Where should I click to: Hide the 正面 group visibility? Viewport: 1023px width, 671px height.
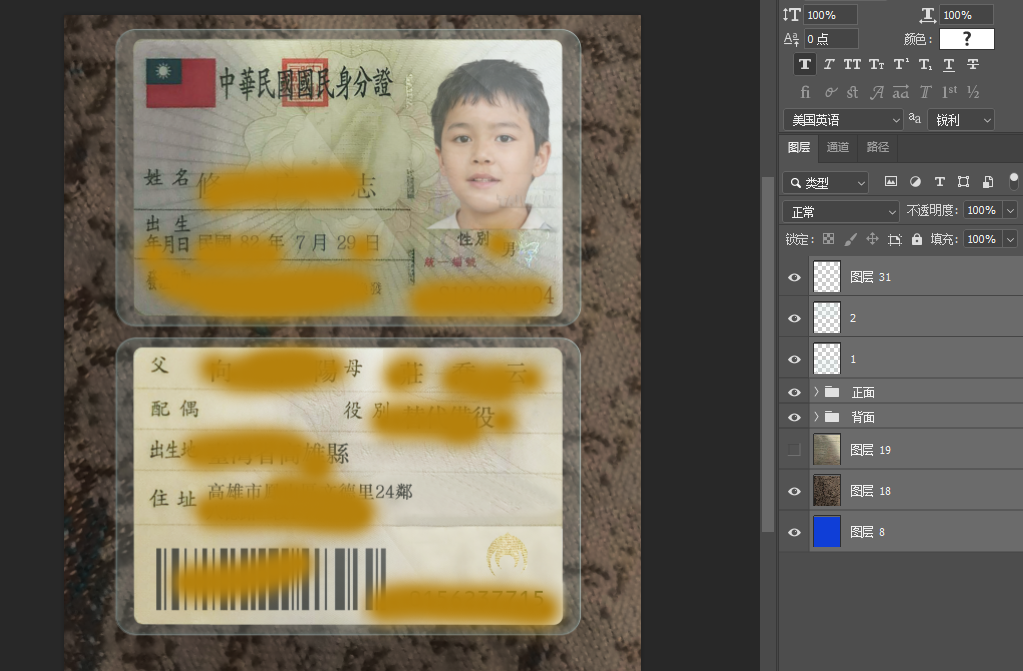[x=794, y=392]
